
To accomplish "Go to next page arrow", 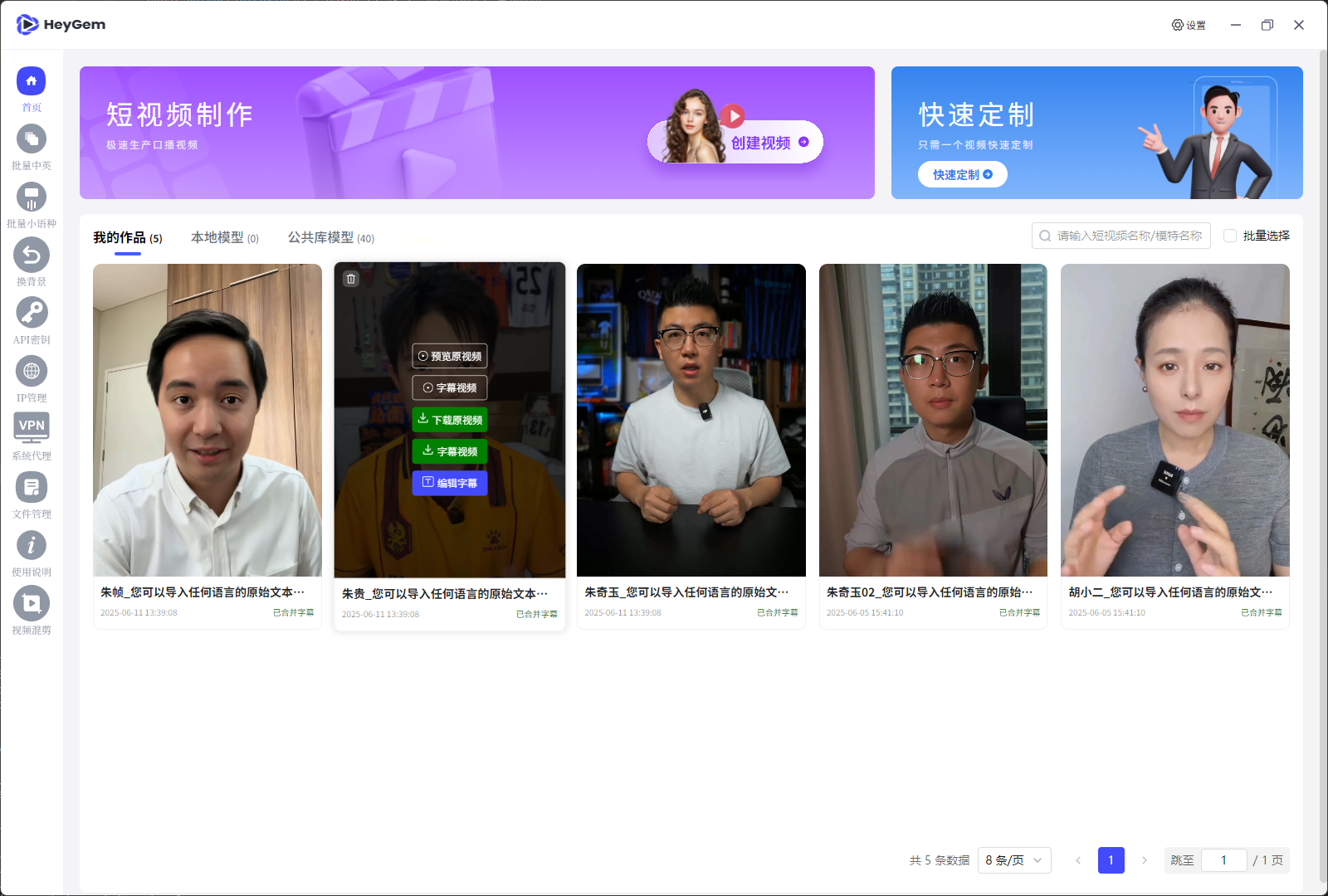I will coord(1145,860).
